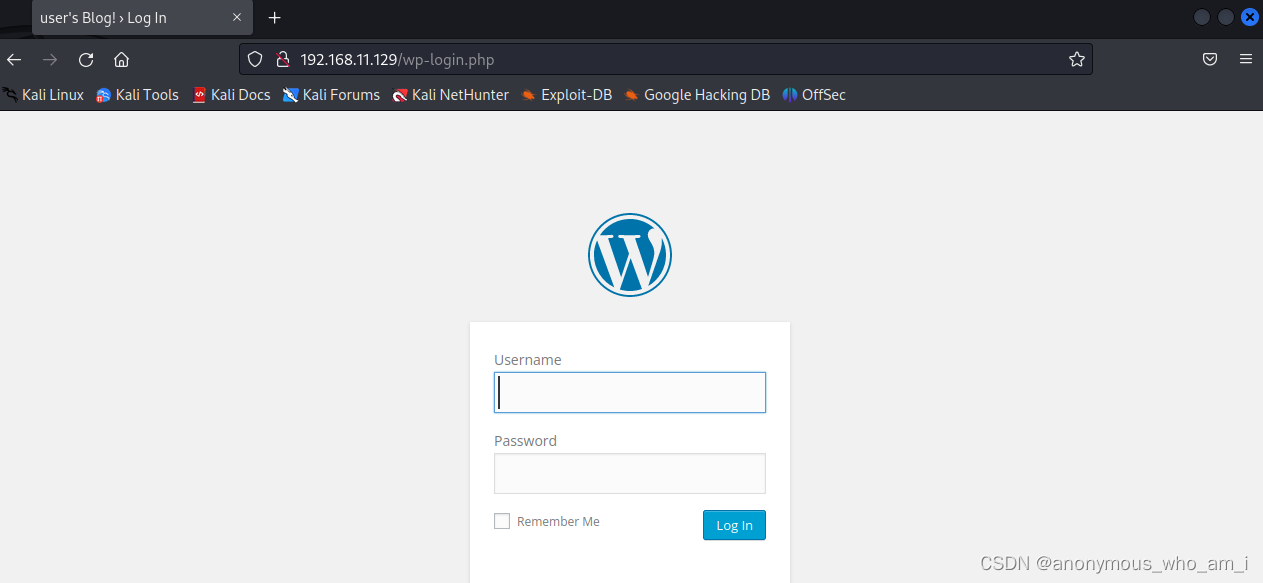This screenshot has width=1263, height=583.
Task: Click the shield tracking protection icon
Action: coord(255,59)
